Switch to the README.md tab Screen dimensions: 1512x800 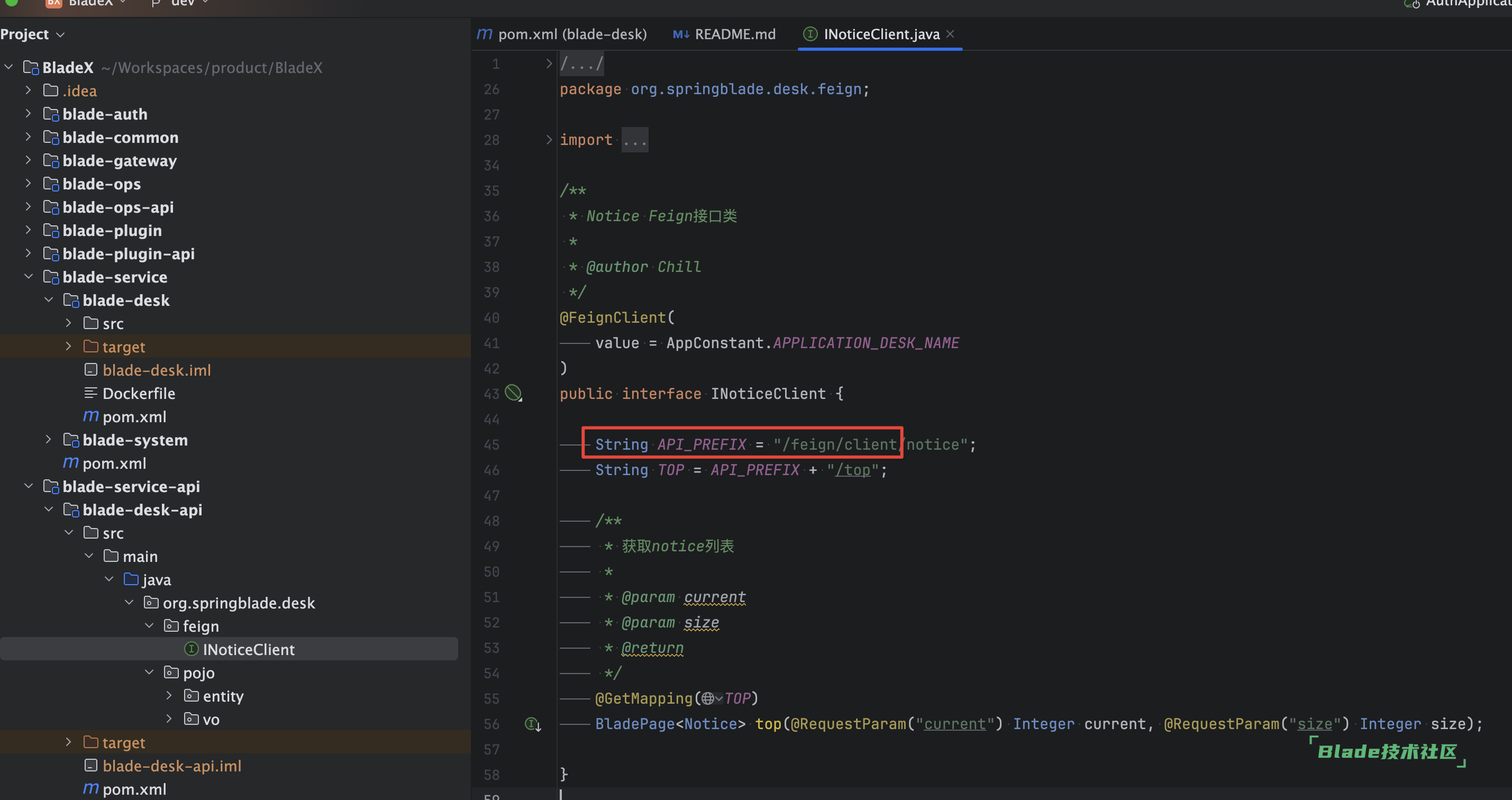tap(724, 34)
